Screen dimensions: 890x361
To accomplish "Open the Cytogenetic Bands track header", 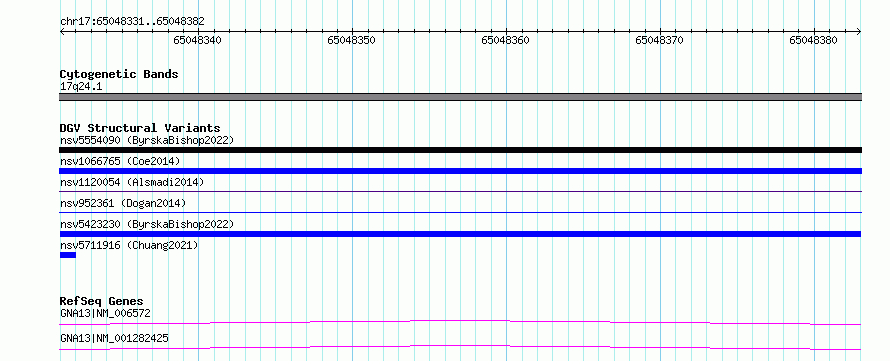I will pyautogui.click(x=119, y=74).
